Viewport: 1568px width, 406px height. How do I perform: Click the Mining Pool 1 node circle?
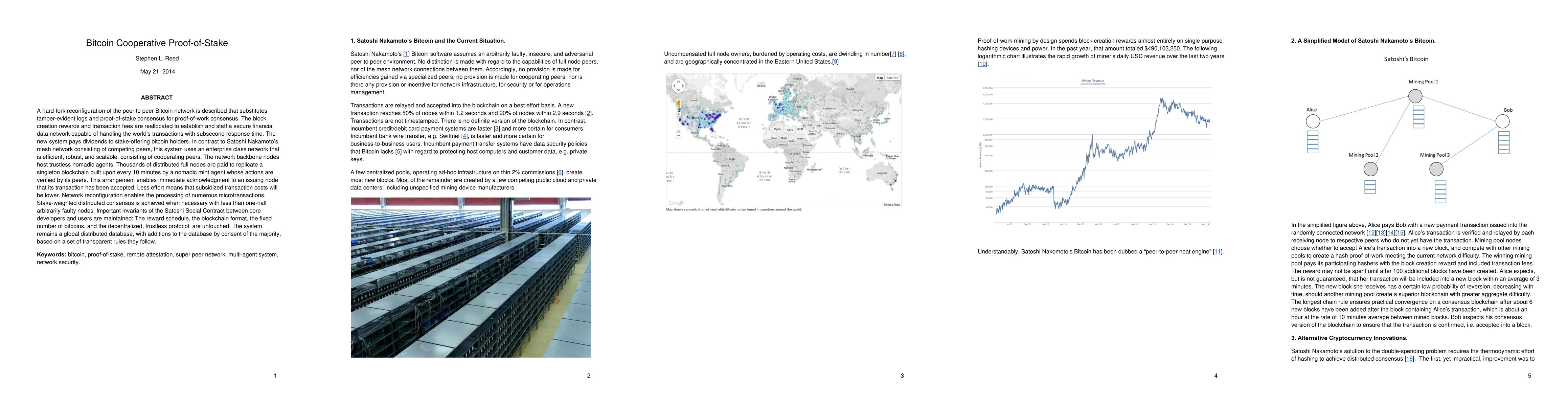[x=1415, y=96]
